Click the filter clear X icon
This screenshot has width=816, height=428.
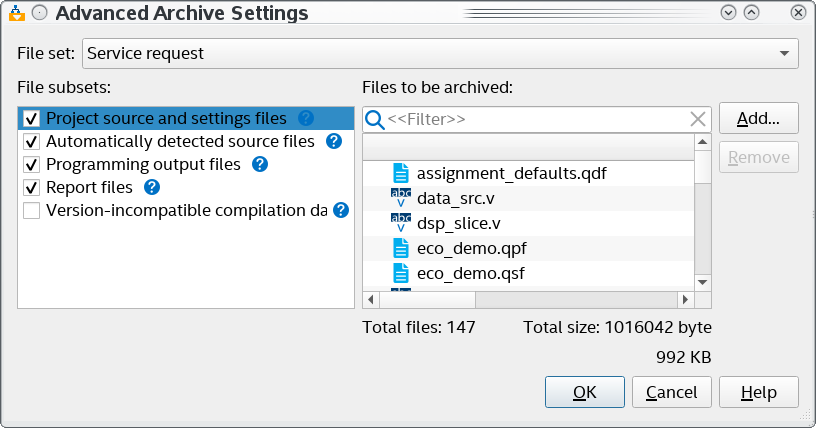(698, 120)
